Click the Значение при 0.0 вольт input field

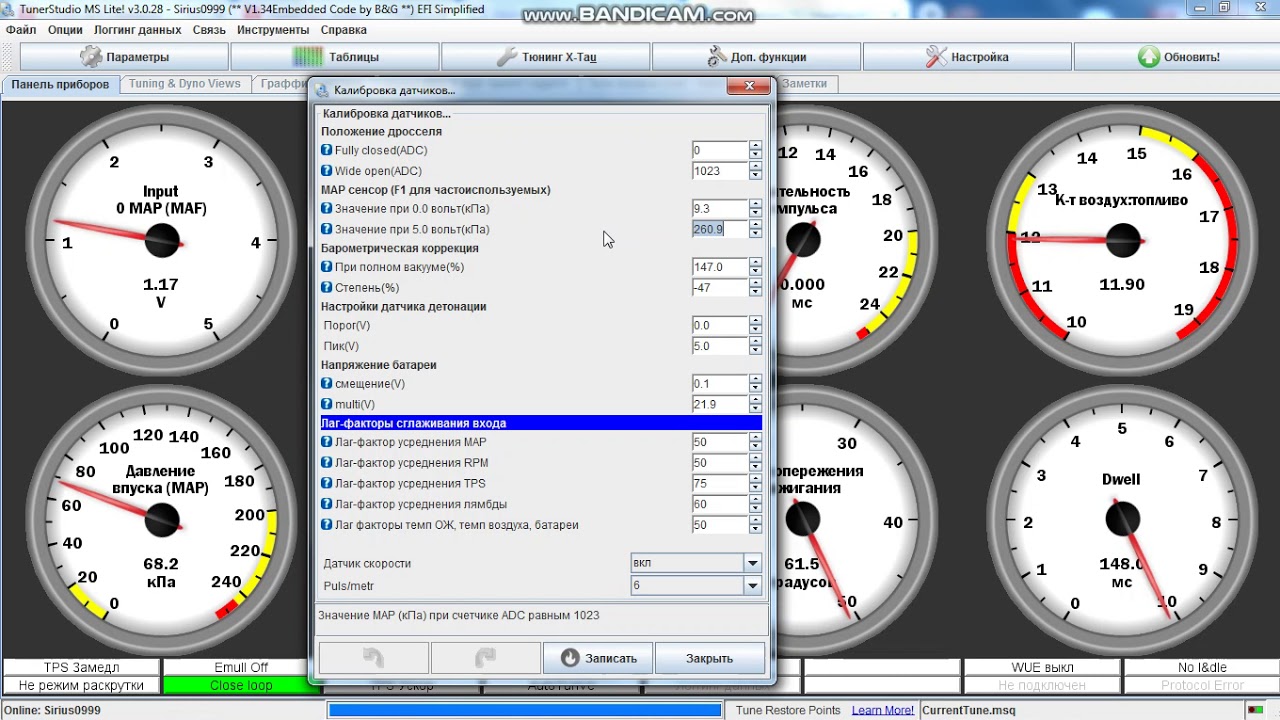[x=720, y=209]
